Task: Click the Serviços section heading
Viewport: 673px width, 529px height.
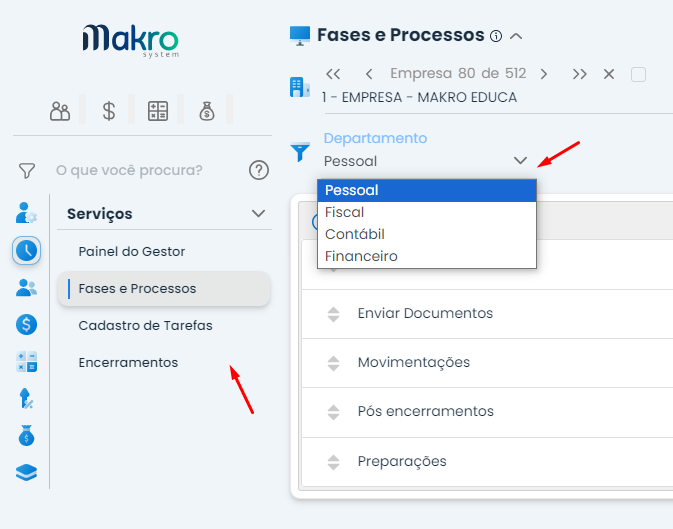Action: point(100,214)
